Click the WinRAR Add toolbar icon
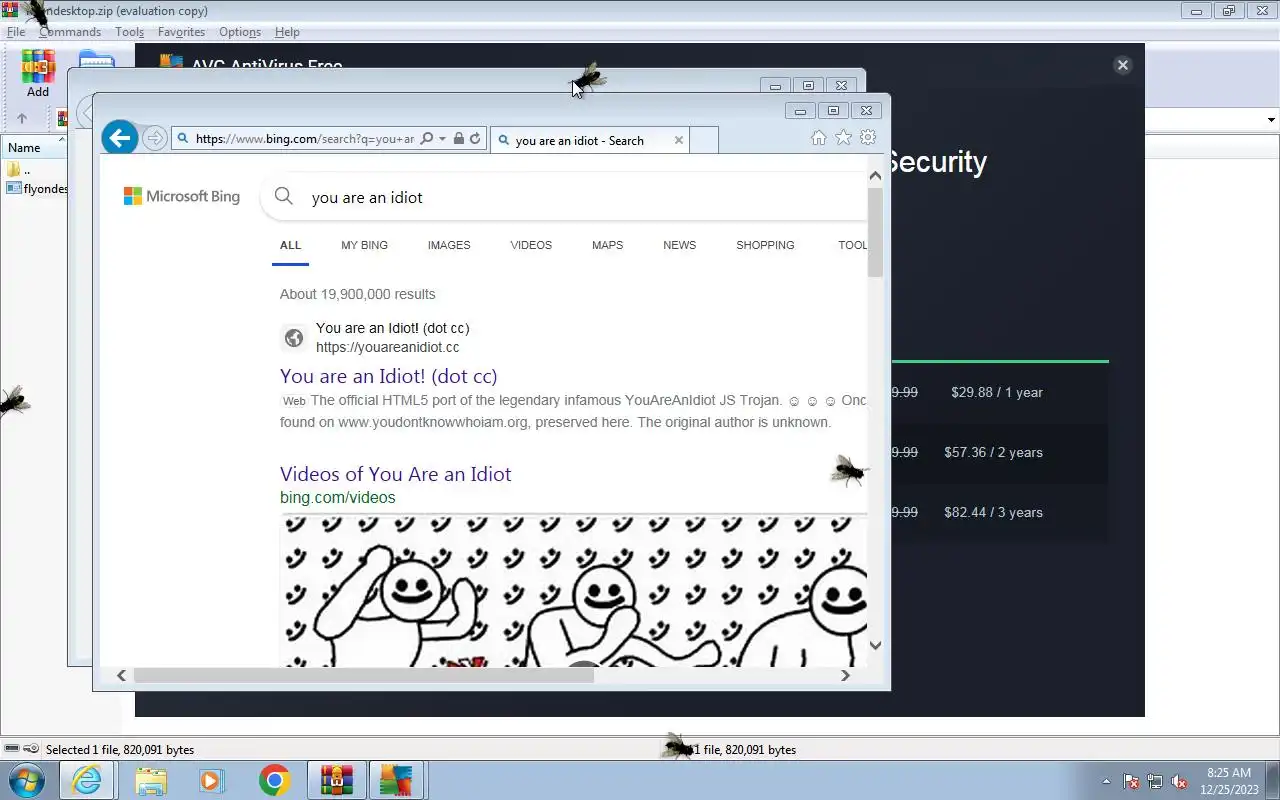 38,73
